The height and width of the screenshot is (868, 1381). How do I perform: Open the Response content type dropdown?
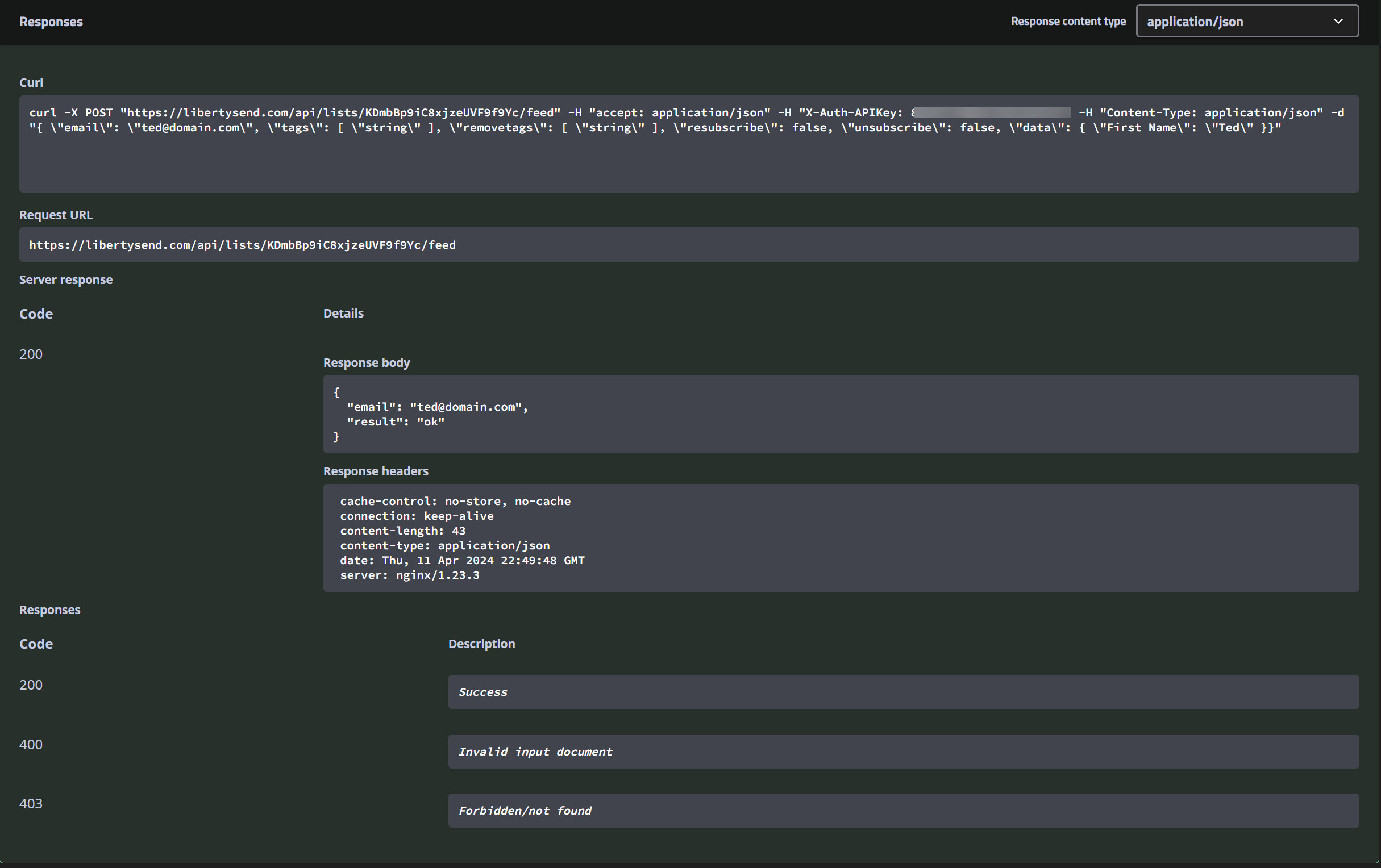(x=1247, y=21)
